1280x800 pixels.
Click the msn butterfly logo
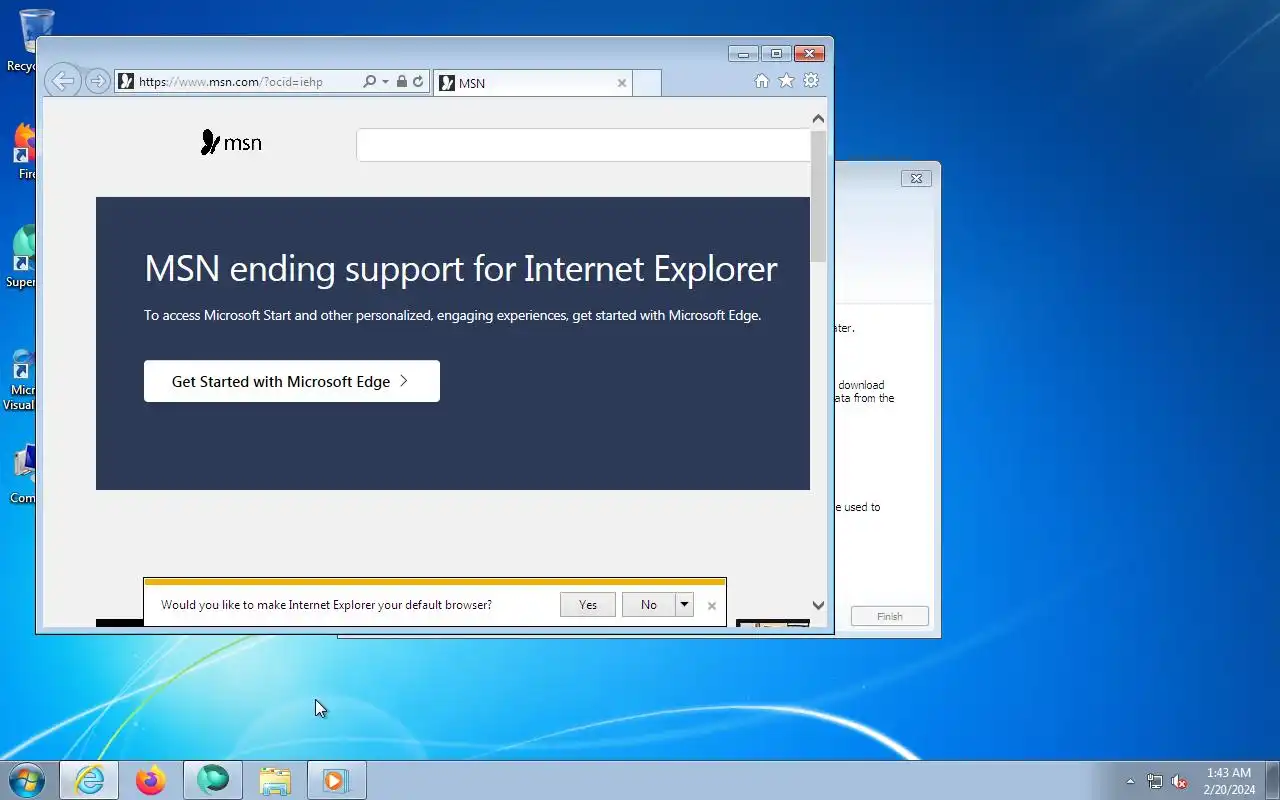click(x=231, y=143)
